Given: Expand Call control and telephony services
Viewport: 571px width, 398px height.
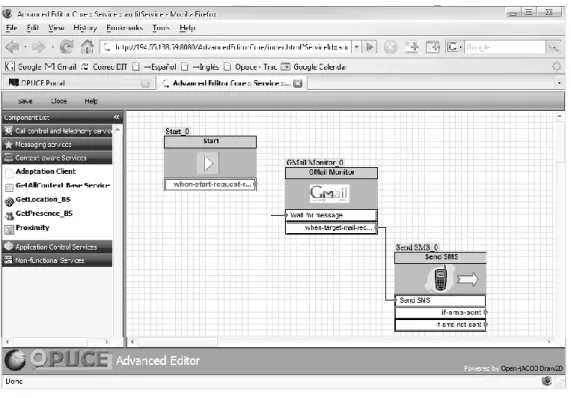Looking at the screenshot, I should click(58, 131).
